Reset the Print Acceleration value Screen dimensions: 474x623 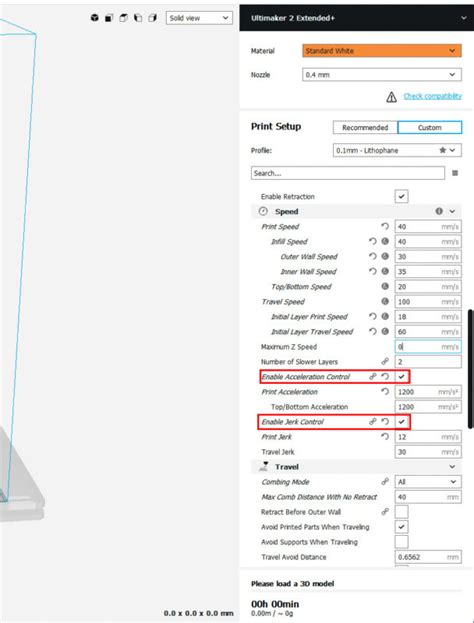tap(385, 391)
